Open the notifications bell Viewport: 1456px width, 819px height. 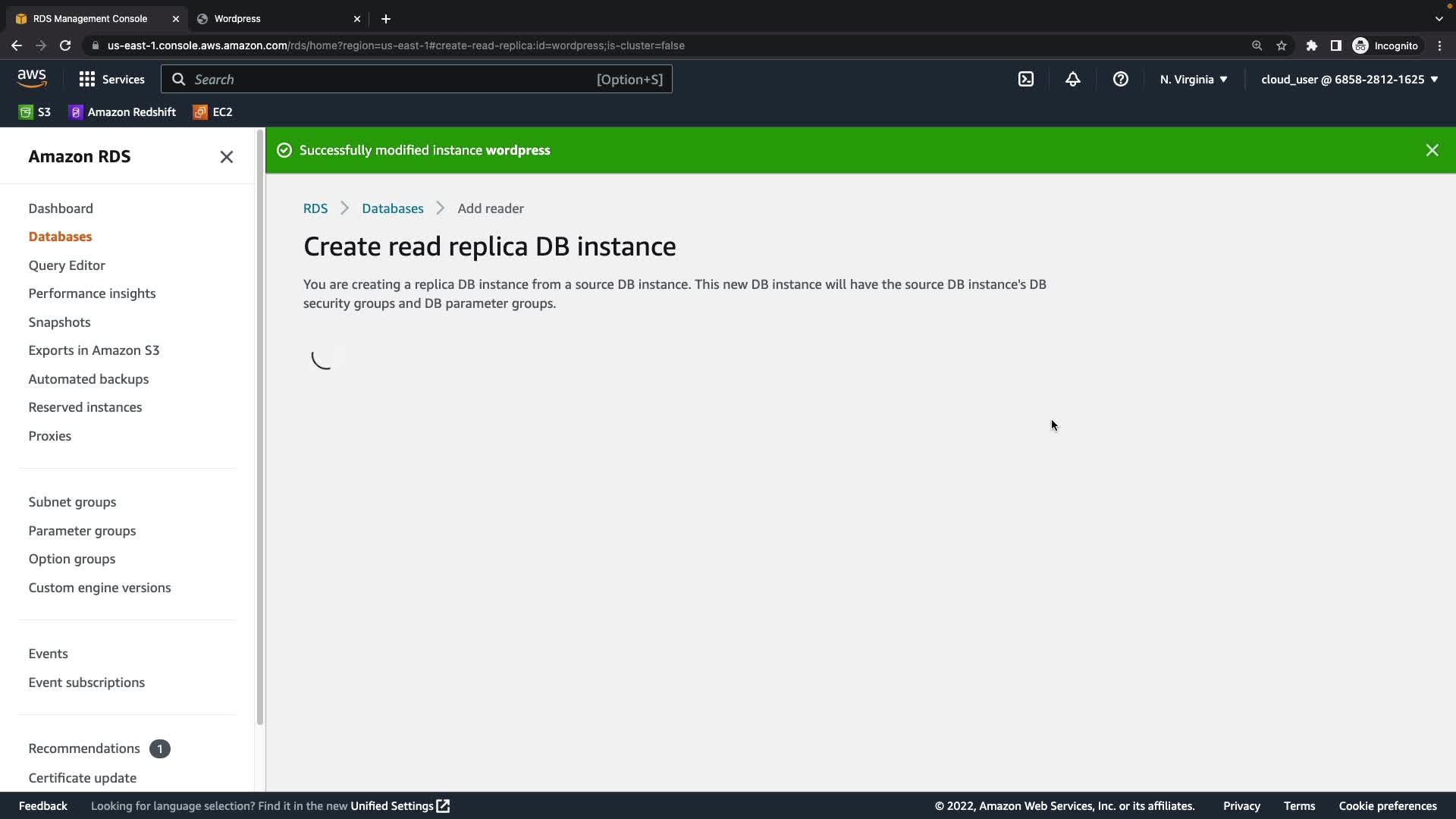1072,79
